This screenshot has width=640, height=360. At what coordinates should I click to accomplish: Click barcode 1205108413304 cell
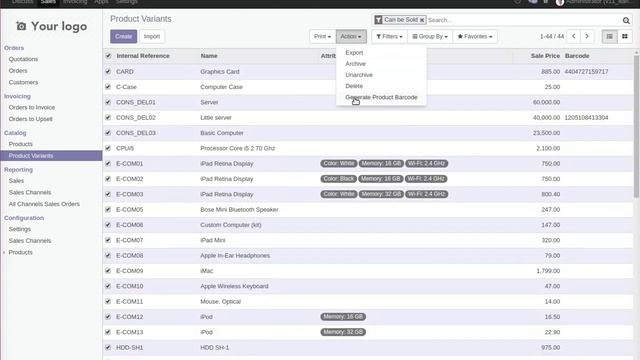tap(586, 118)
